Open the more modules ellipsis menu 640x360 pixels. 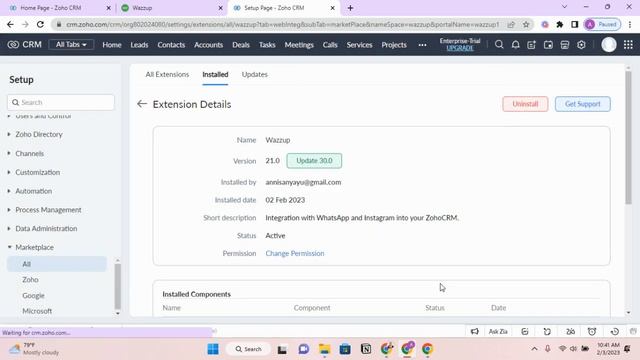422,45
